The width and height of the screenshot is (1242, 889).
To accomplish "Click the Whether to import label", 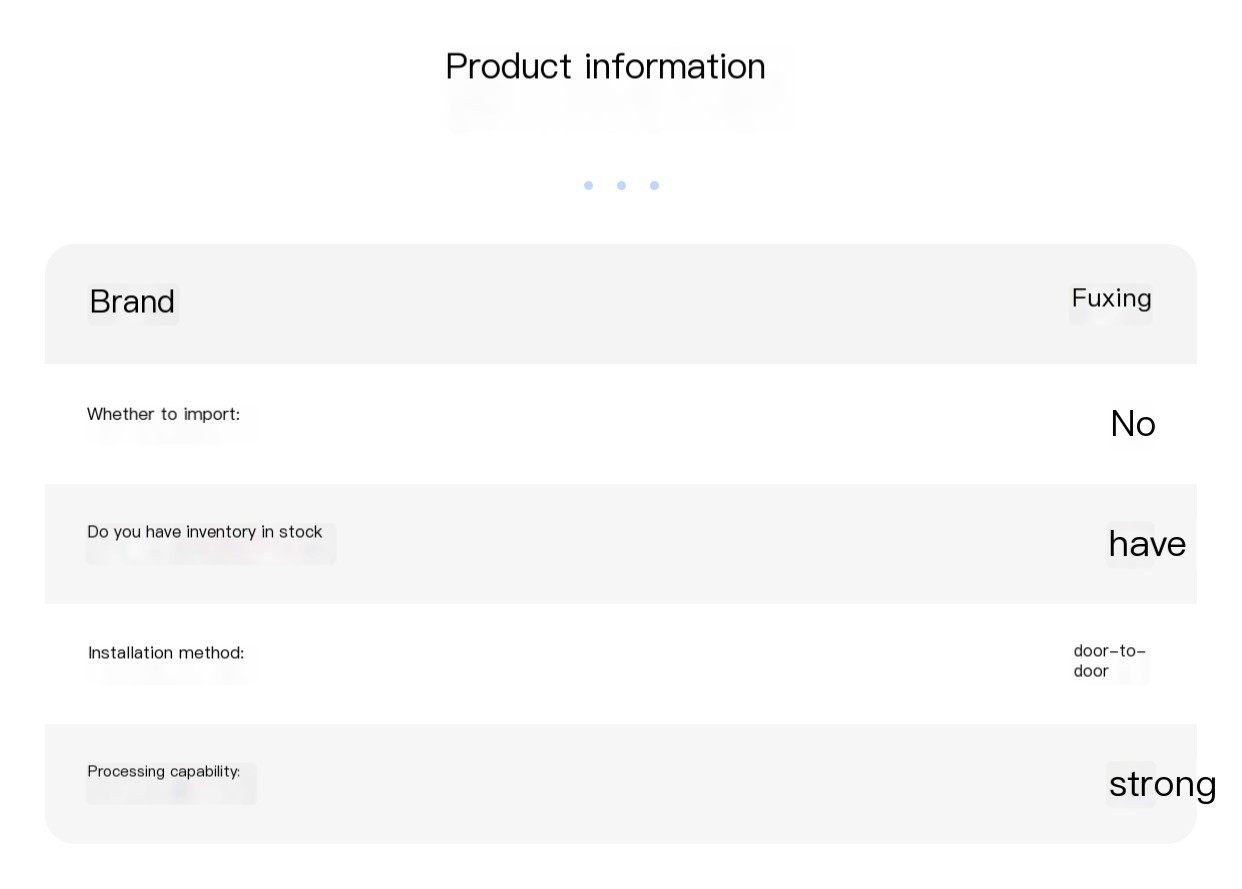I will (x=163, y=414).
